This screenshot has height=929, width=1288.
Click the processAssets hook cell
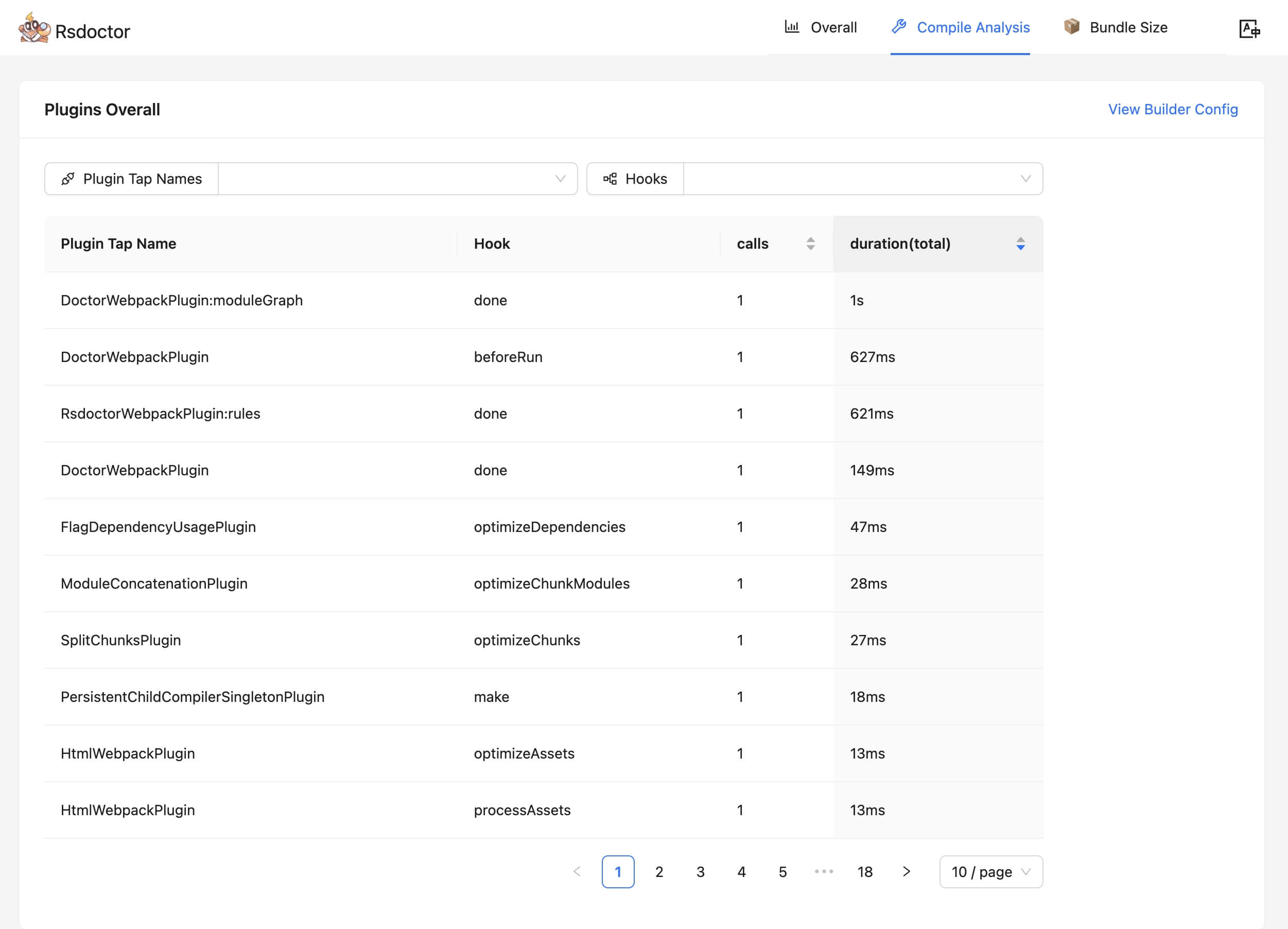pyautogui.click(x=523, y=810)
